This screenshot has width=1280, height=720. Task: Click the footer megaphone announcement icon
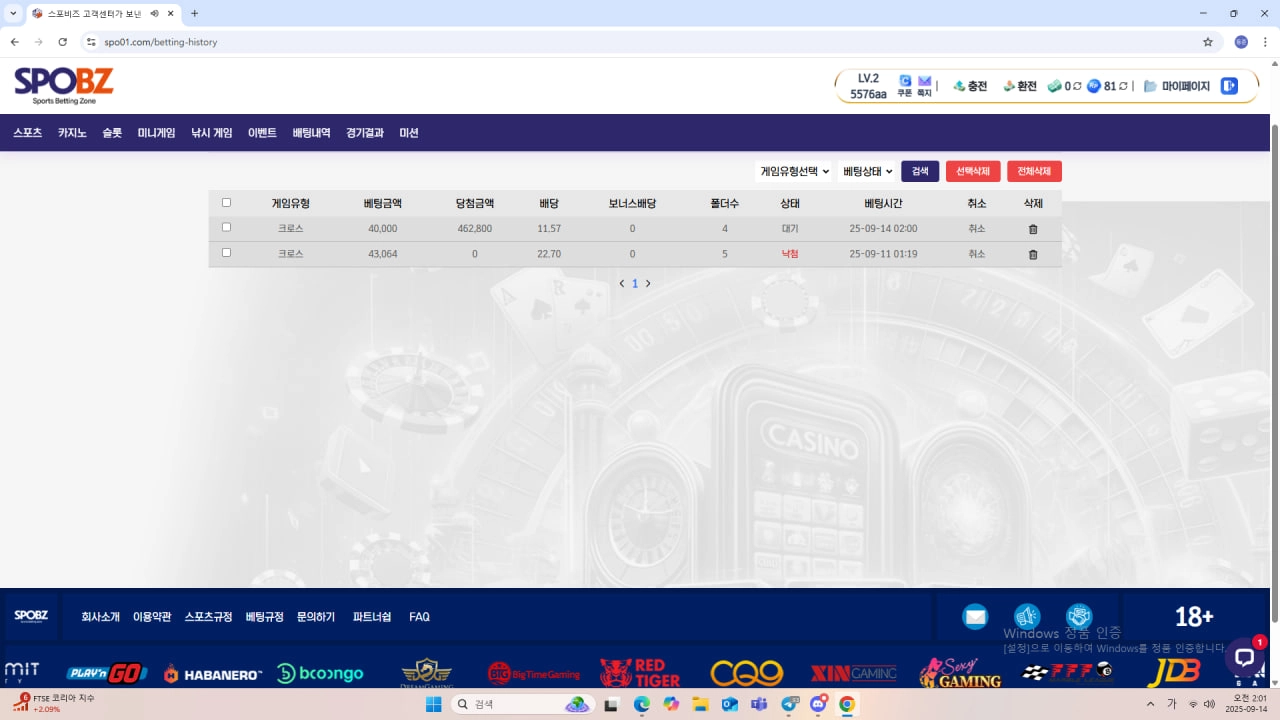[x=1027, y=617]
